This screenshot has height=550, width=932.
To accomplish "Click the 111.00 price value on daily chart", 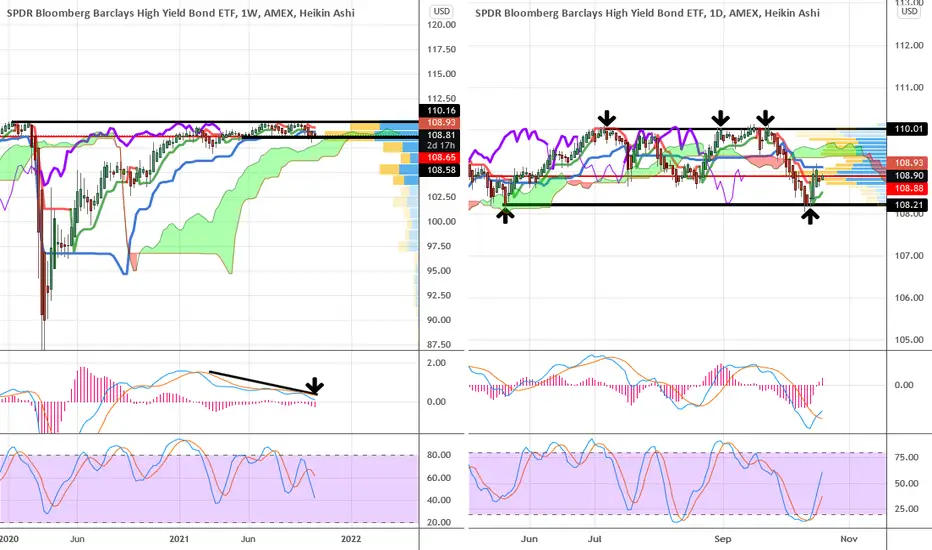I will [x=909, y=87].
